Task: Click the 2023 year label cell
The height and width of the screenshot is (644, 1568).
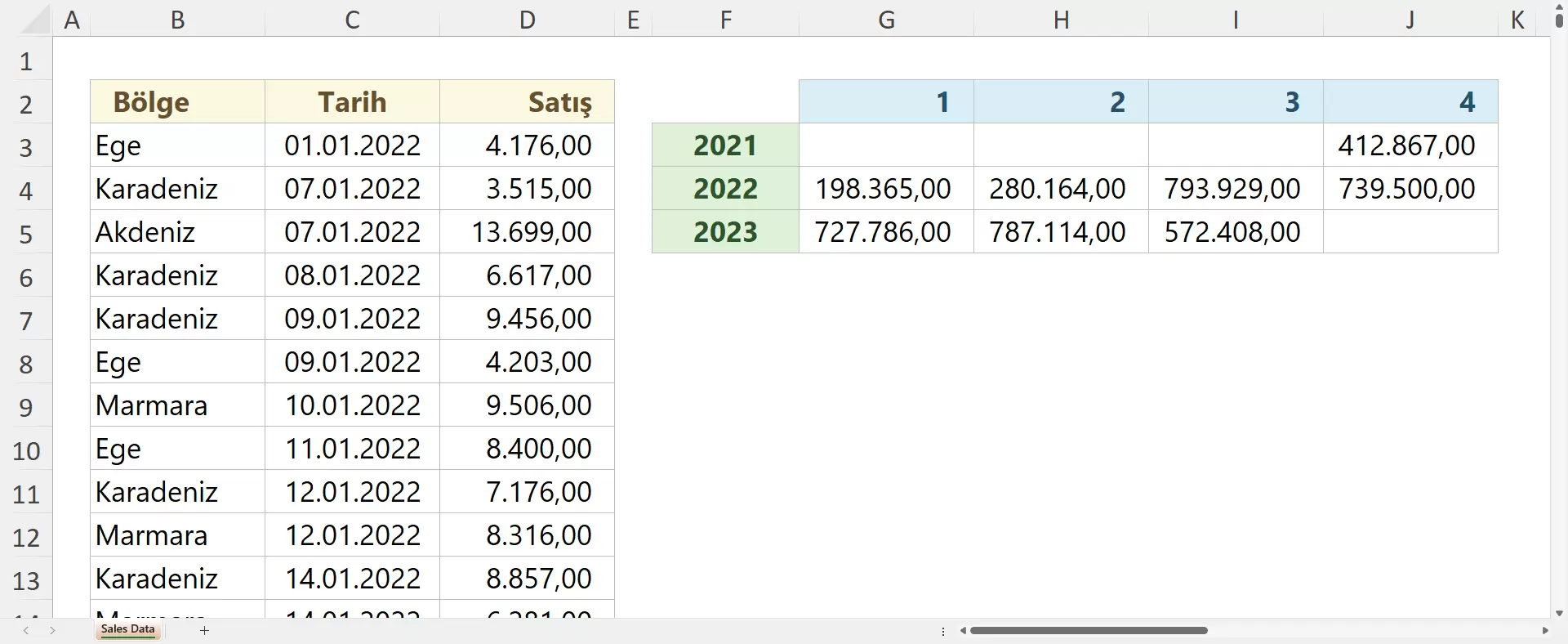Action: click(725, 231)
